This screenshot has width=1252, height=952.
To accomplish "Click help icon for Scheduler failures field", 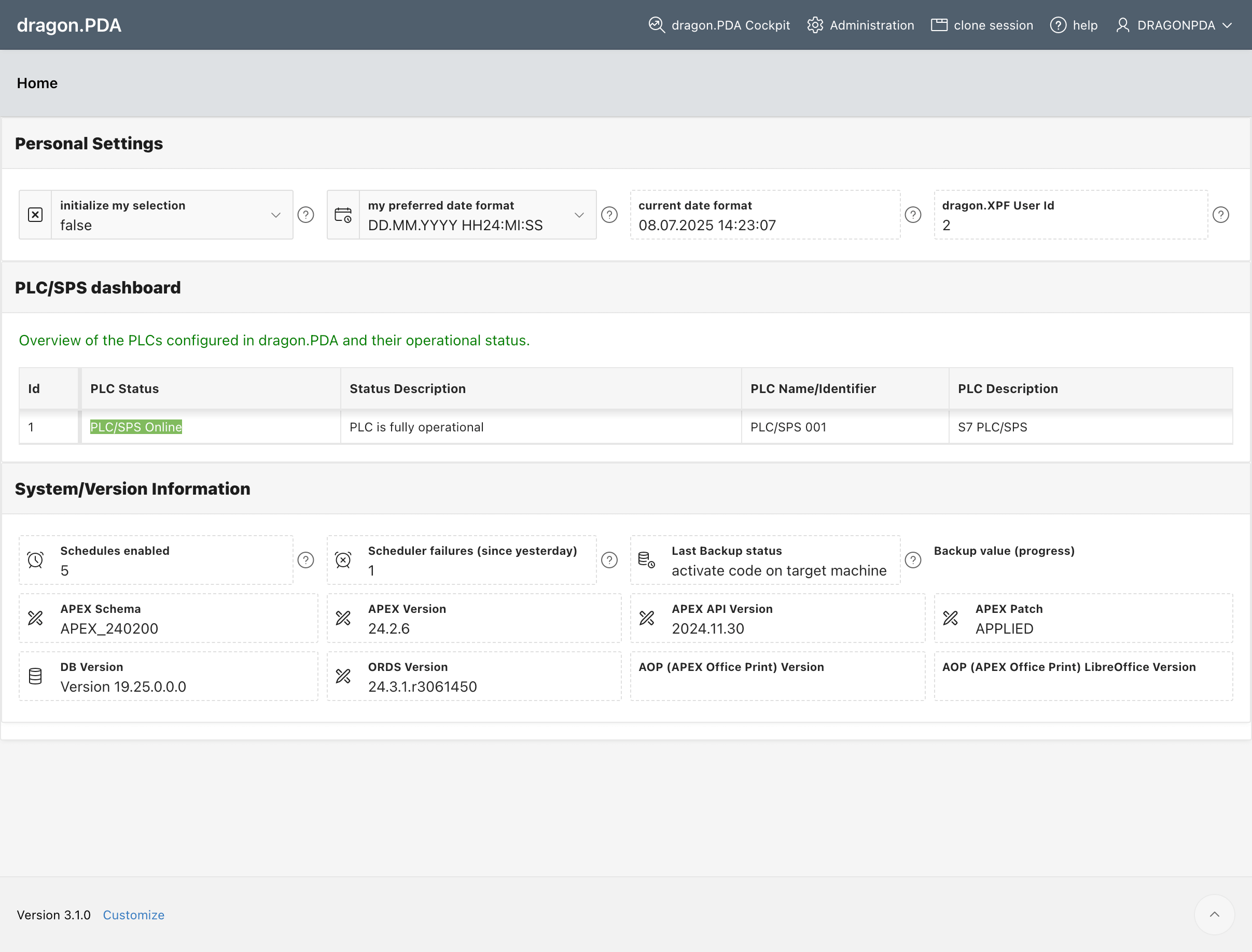I will [609, 560].
